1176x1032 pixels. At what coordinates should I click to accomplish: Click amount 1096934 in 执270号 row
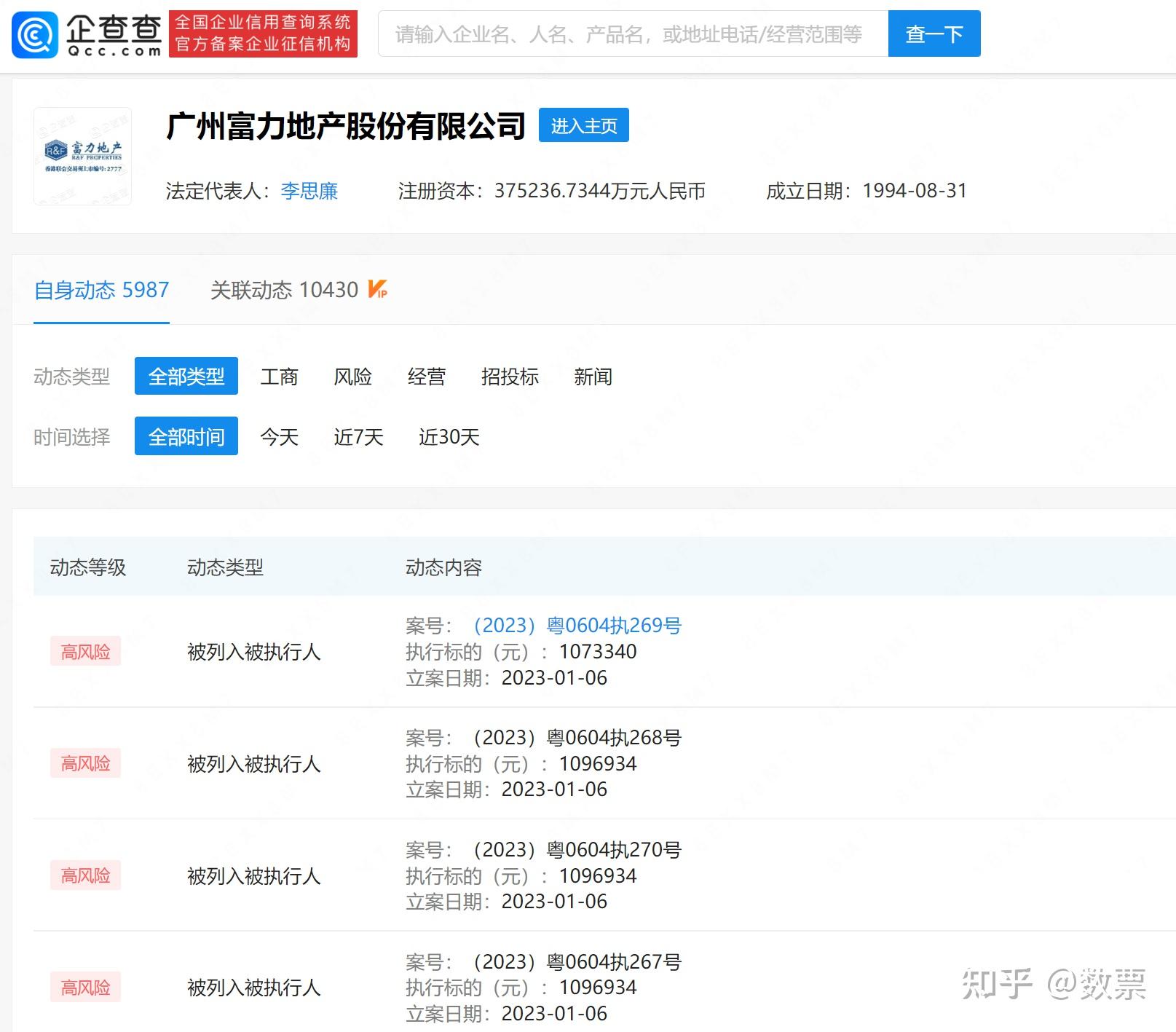click(598, 876)
